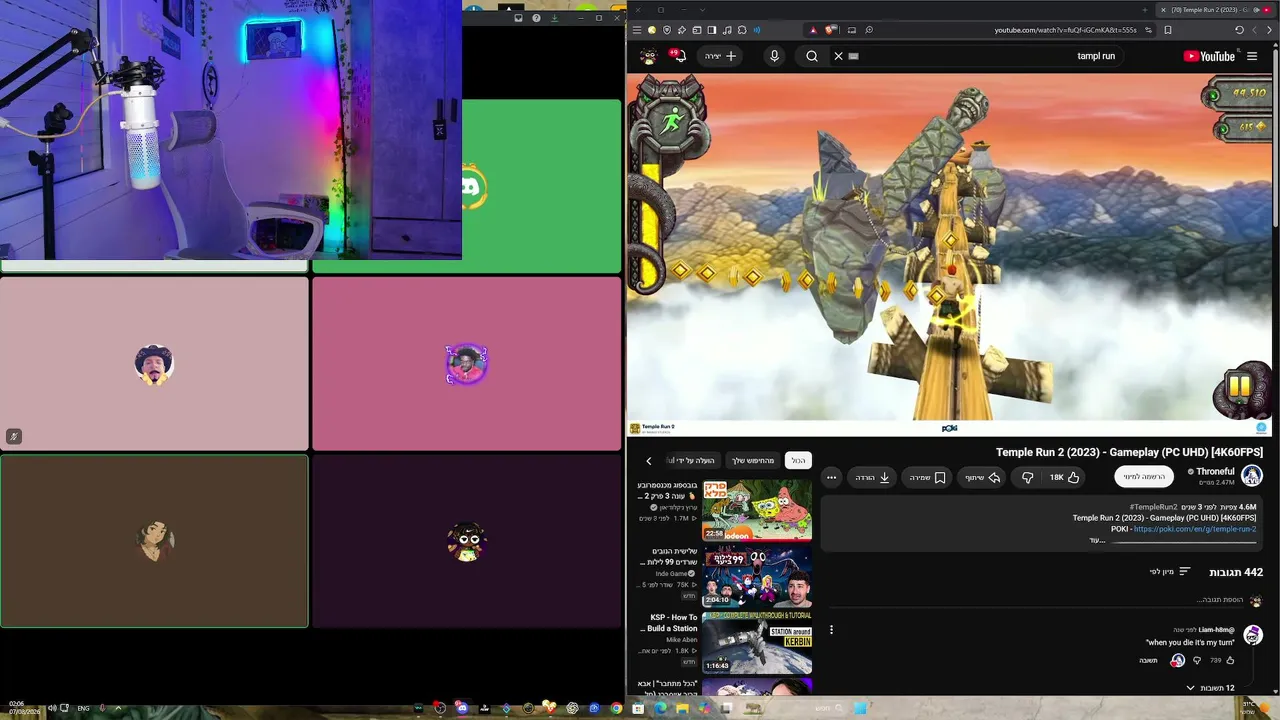This screenshot has height=720, width=1280.
Task: Open more actions ellipsis under video
Action: coord(831,478)
